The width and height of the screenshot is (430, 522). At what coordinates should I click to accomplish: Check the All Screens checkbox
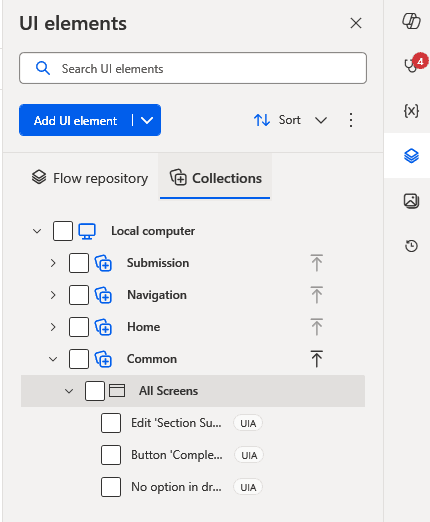pyautogui.click(x=95, y=391)
